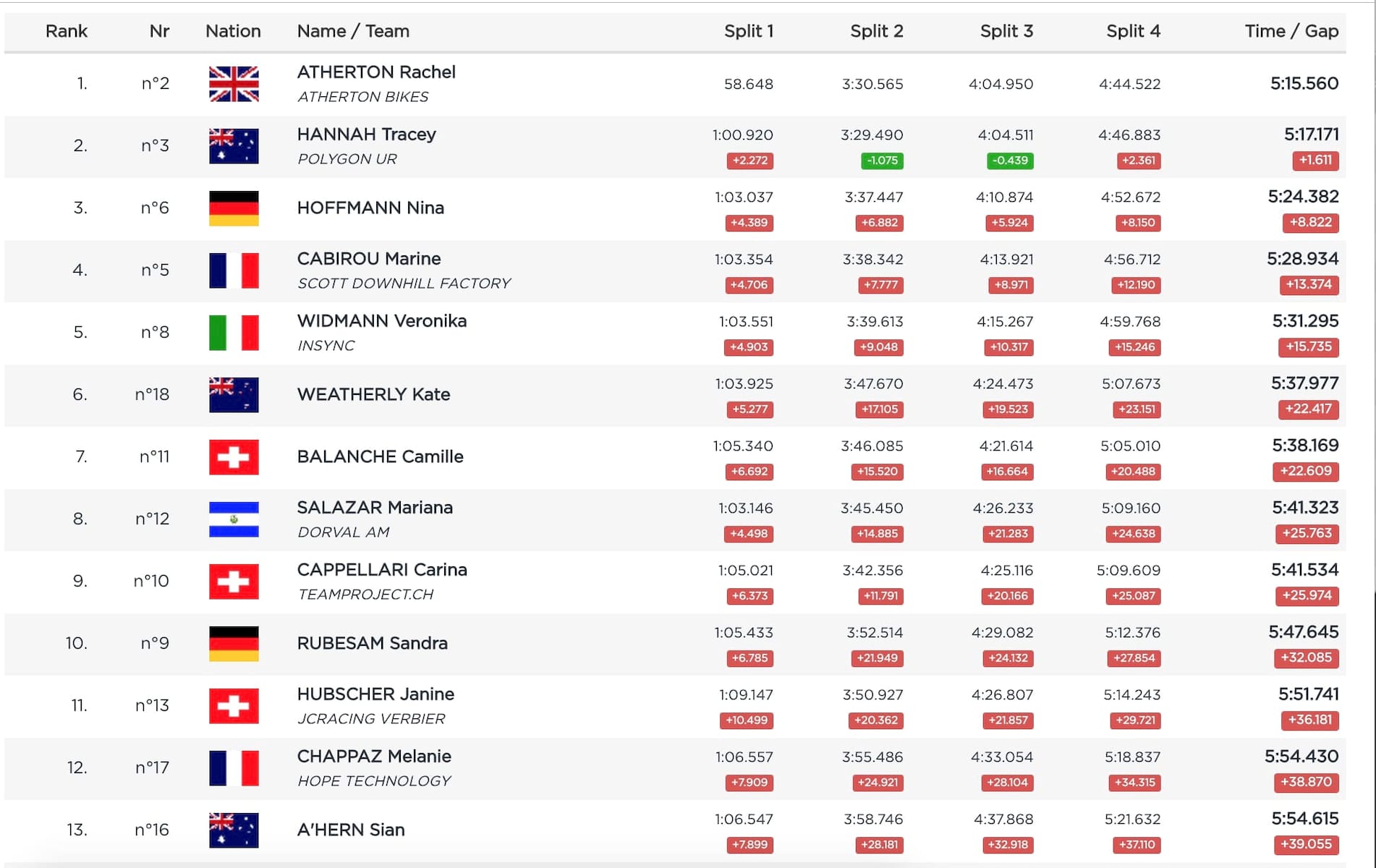Select RUBESAM Sandra's name
1376x868 pixels.
[372, 643]
